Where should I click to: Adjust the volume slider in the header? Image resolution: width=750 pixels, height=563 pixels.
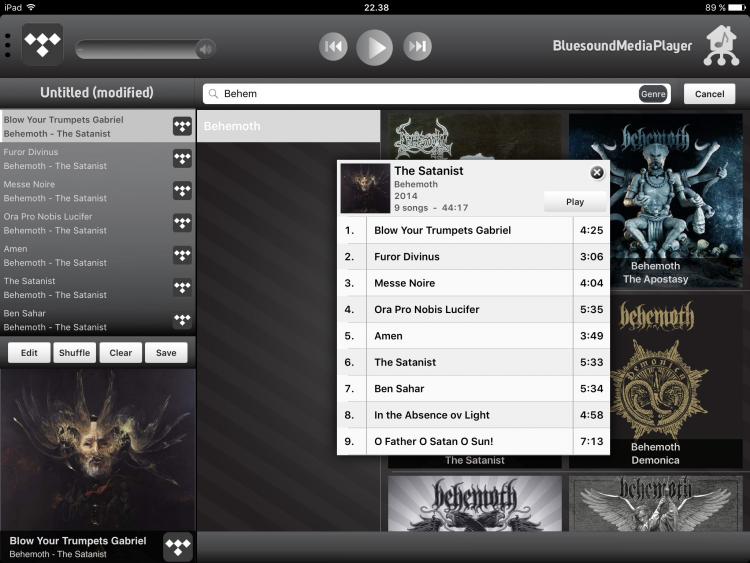[145, 49]
